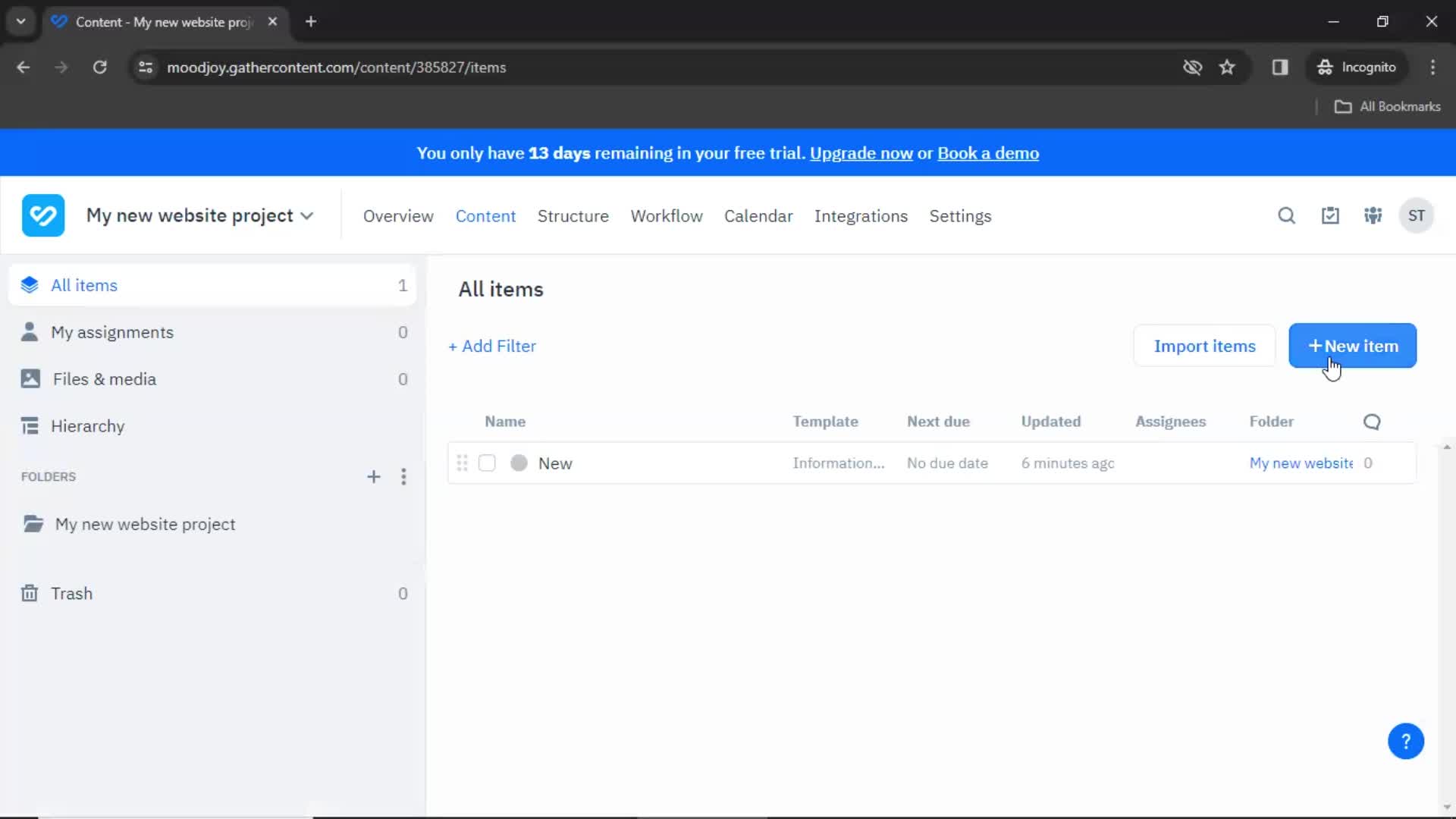
Task: Follow the Upgrade now link
Action: tap(861, 153)
